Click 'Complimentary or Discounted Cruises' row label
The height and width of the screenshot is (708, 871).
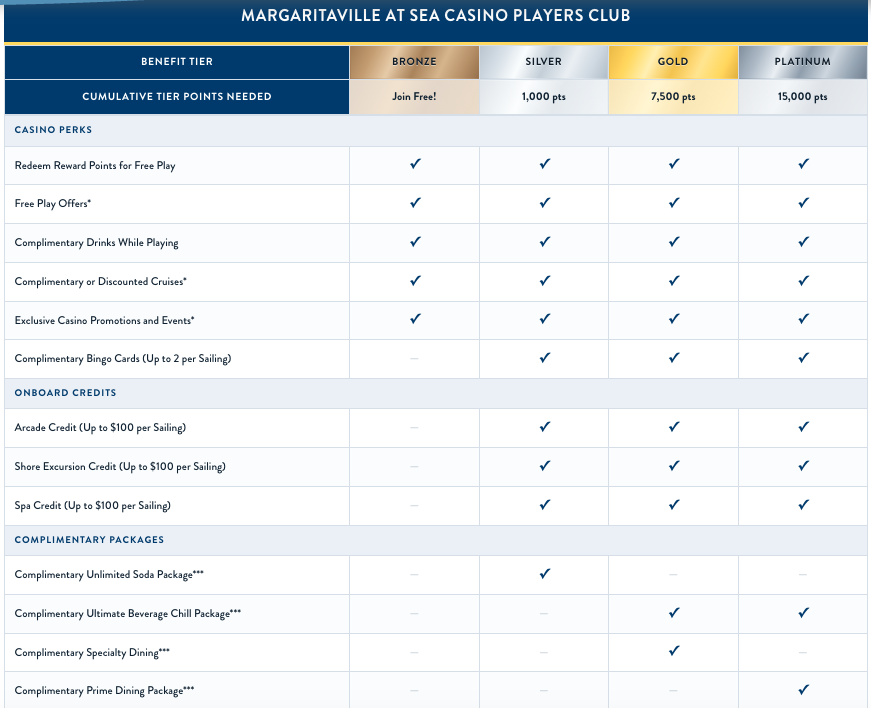pos(101,282)
